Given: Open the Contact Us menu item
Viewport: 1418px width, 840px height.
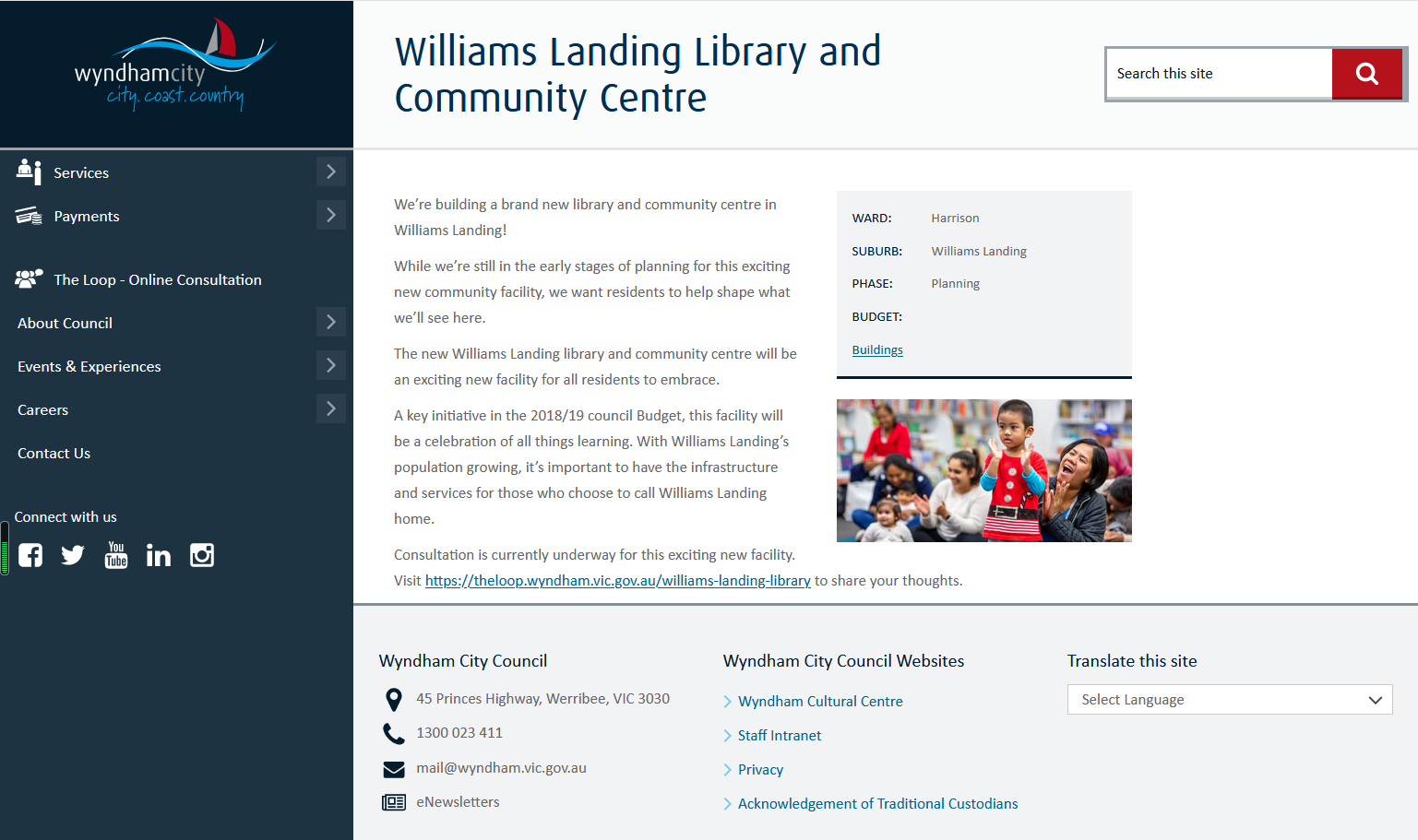Looking at the screenshot, I should tap(54, 453).
